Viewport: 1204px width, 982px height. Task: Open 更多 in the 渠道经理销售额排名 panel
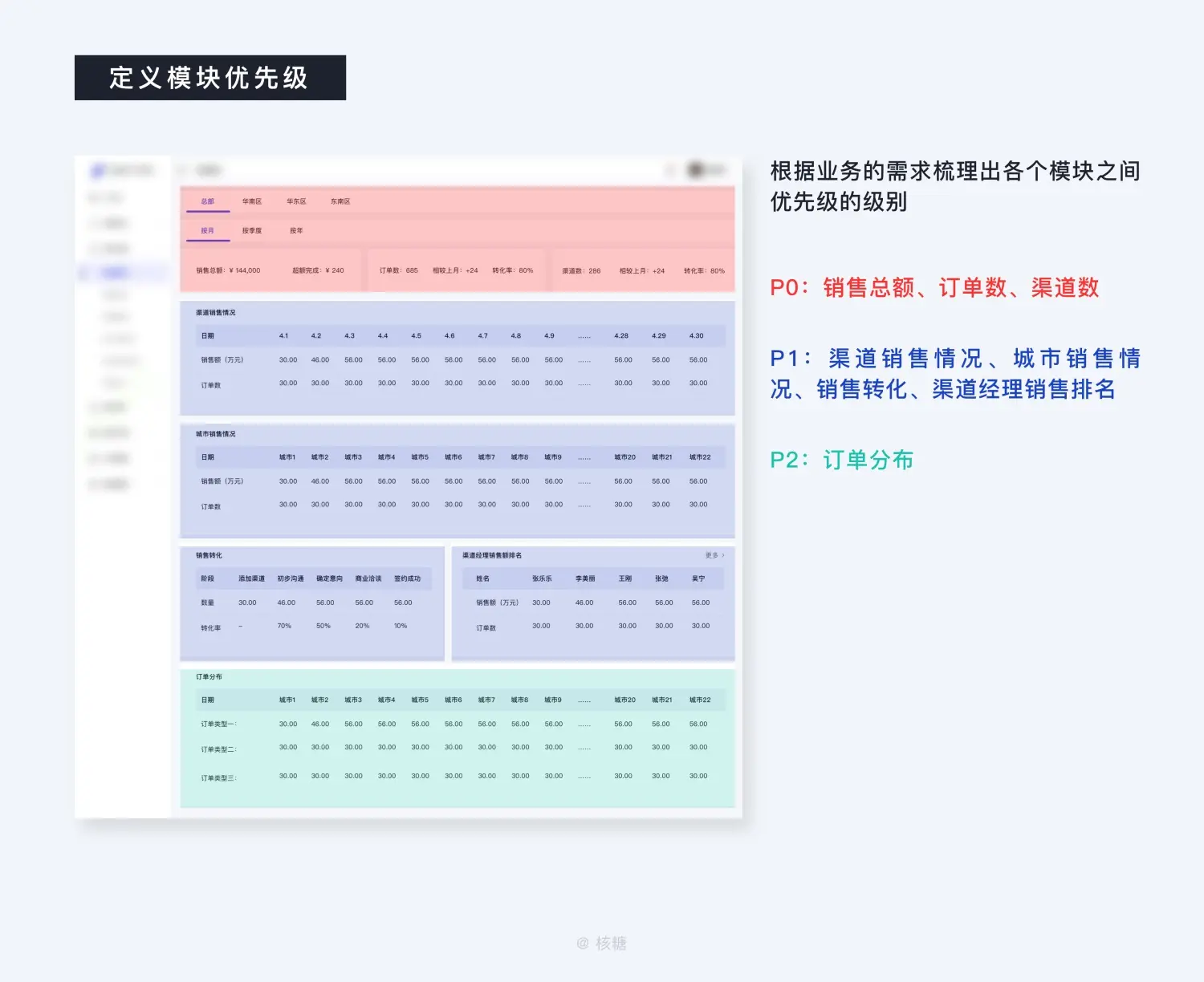pos(714,555)
